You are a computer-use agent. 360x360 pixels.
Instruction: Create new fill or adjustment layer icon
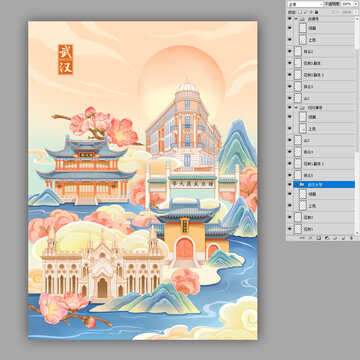(x=327, y=238)
